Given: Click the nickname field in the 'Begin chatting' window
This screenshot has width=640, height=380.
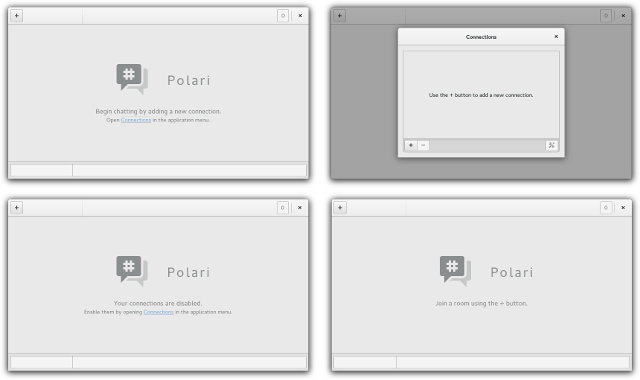Looking at the screenshot, I should click(41, 170).
